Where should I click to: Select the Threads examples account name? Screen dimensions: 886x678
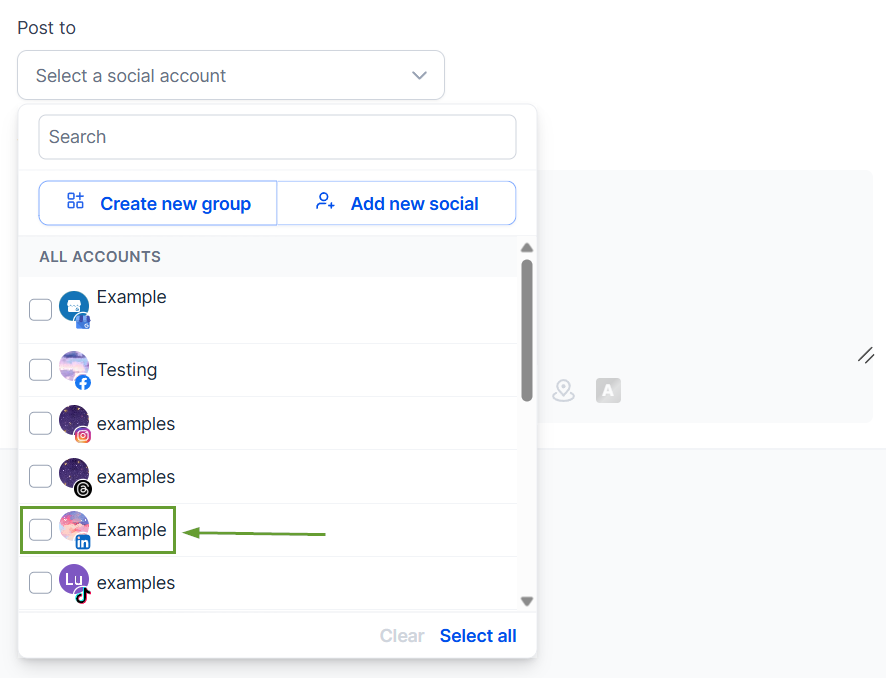pos(136,477)
